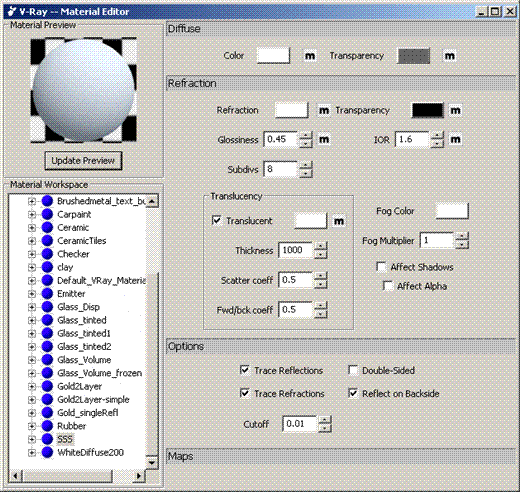Enable Double-Sided option
520x492 pixels.
[353, 370]
